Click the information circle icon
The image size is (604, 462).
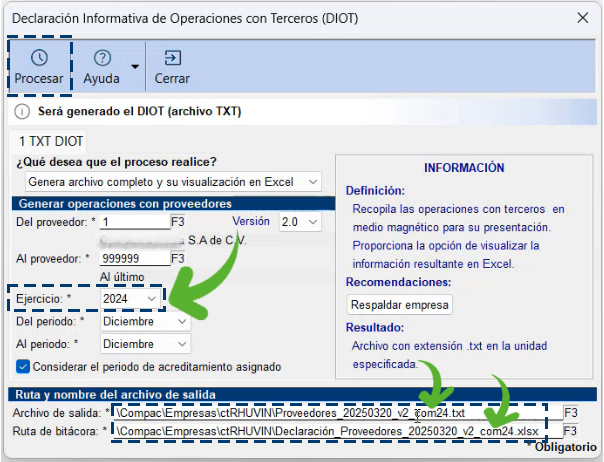pyautogui.click(x=23, y=112)
